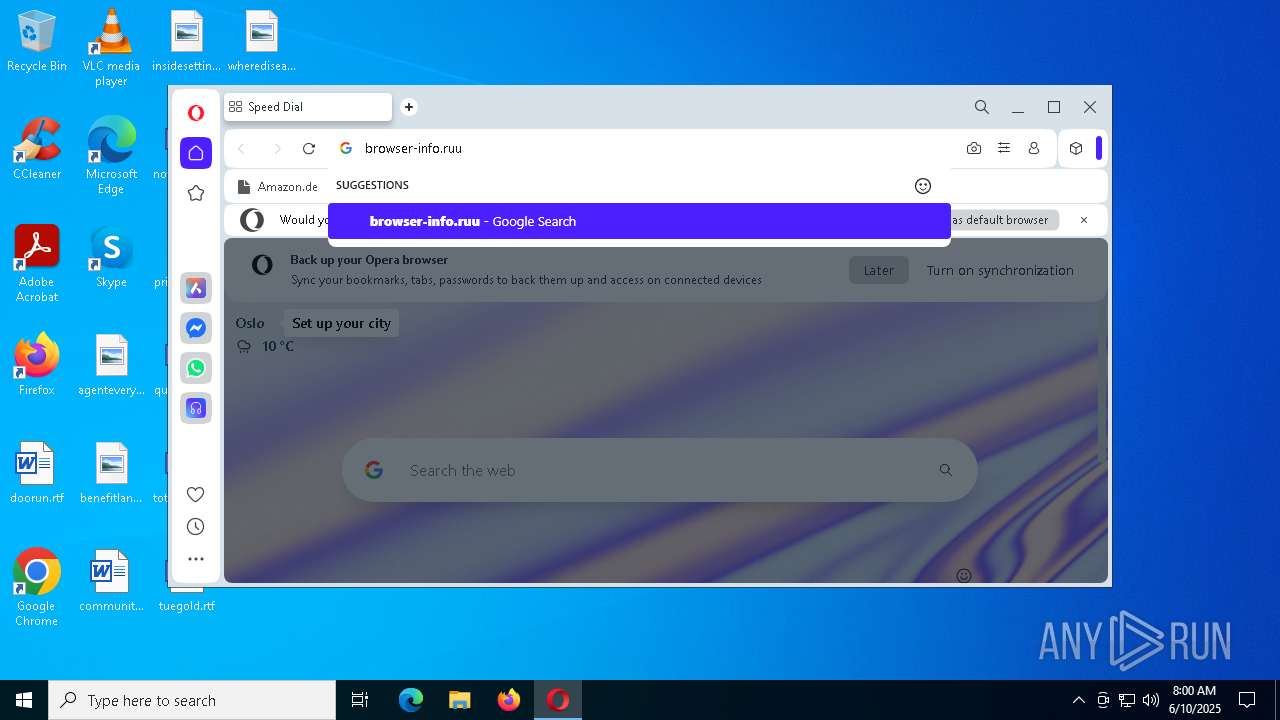Open Facebook Messenger in the sidebar
1280x720 pixels.
point(196,328)
